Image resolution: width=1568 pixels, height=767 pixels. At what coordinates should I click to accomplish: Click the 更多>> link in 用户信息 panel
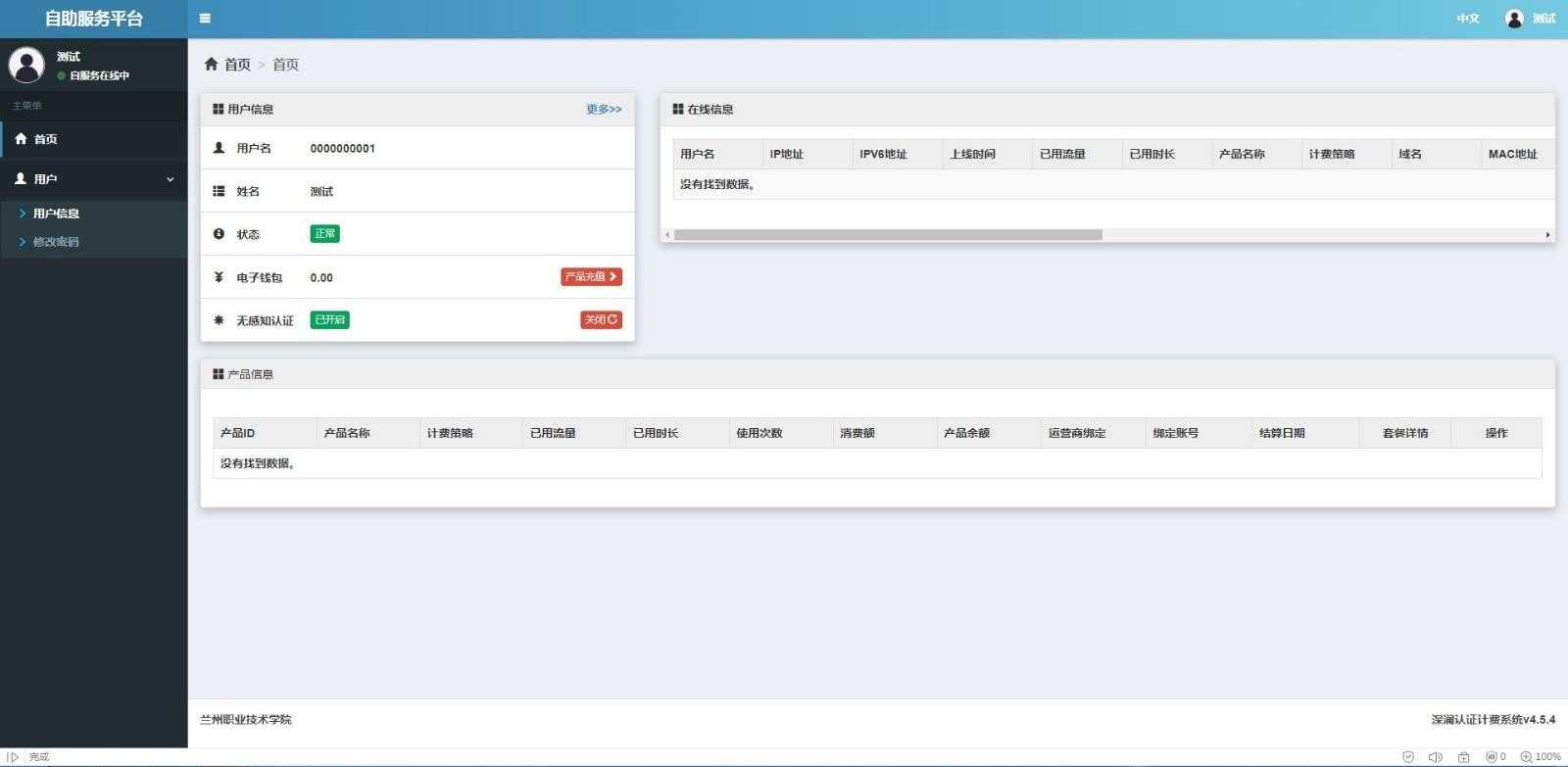(604, 109)
